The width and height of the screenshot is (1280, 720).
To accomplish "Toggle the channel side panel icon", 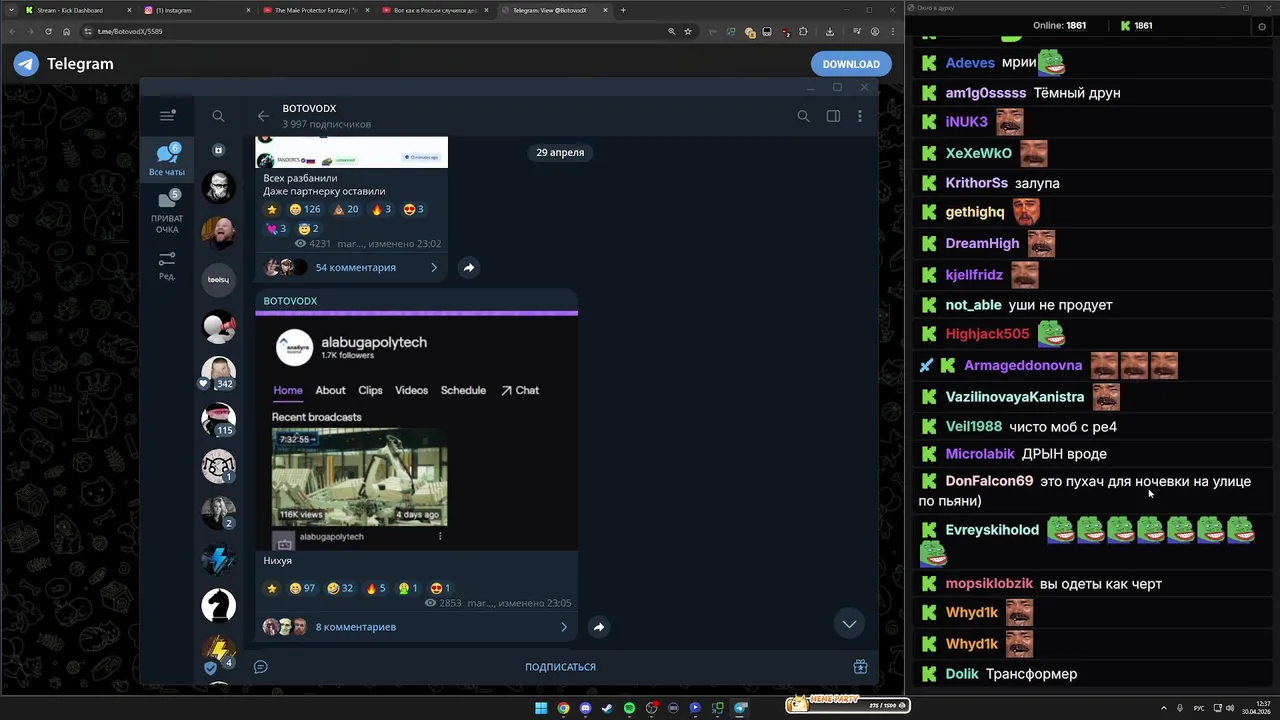I will click(x=833, y=116).
